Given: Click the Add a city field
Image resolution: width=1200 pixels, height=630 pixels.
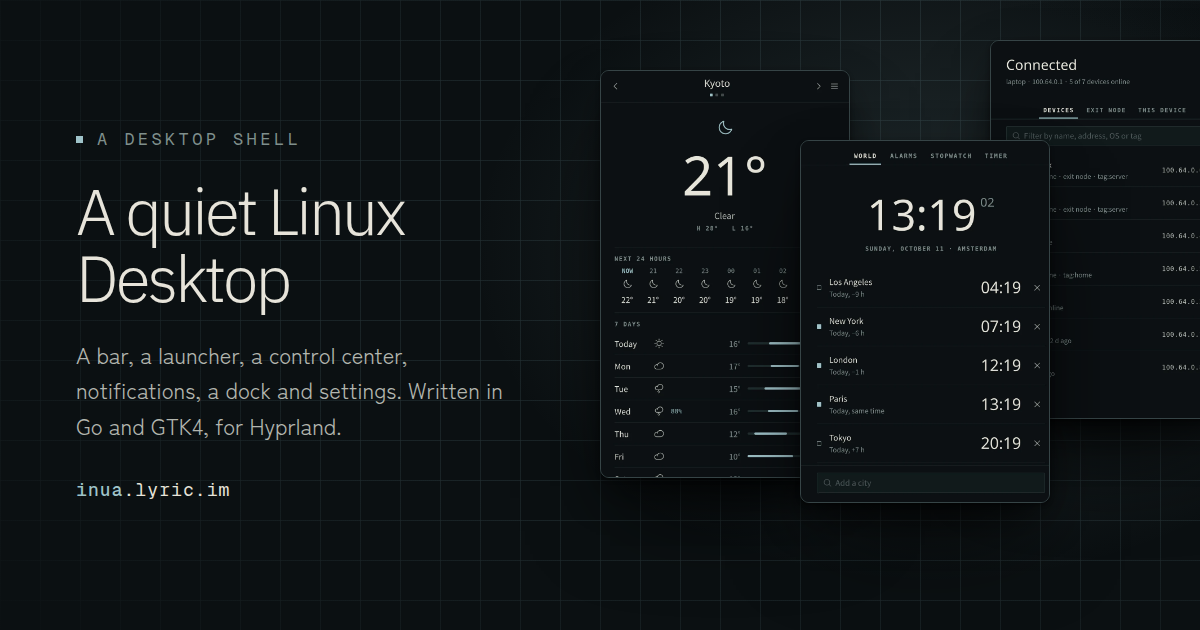Looking at the screenshot, I should pyautogui.click(x=931, y=483).
